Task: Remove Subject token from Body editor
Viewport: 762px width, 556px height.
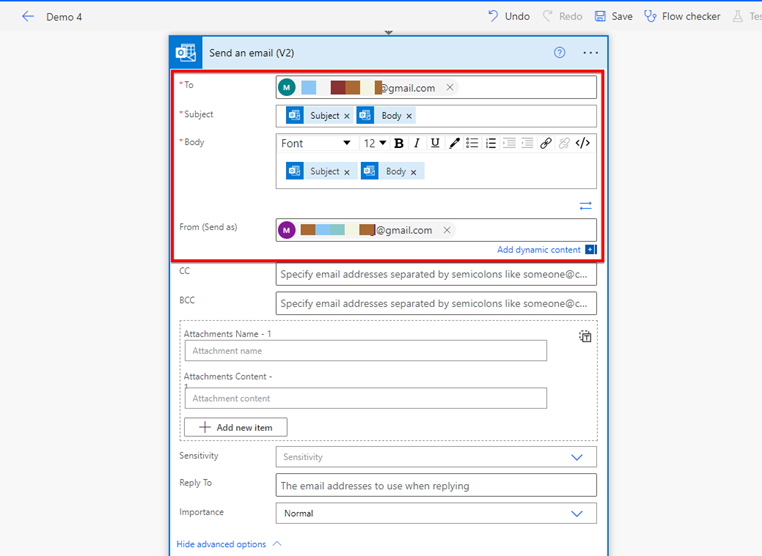Action: pyautogui.click(x=347, y=172)
